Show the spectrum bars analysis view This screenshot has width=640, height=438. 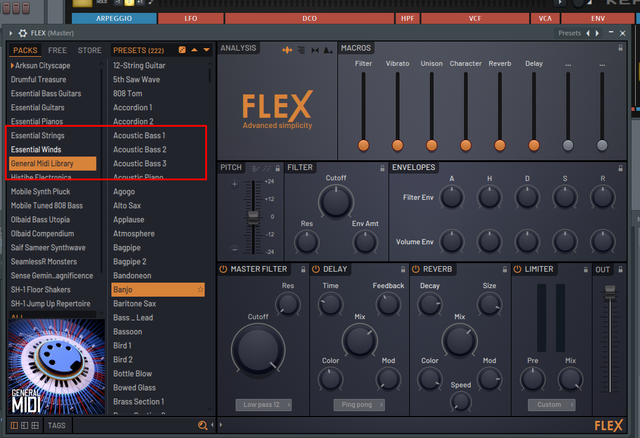pos(301,50)
